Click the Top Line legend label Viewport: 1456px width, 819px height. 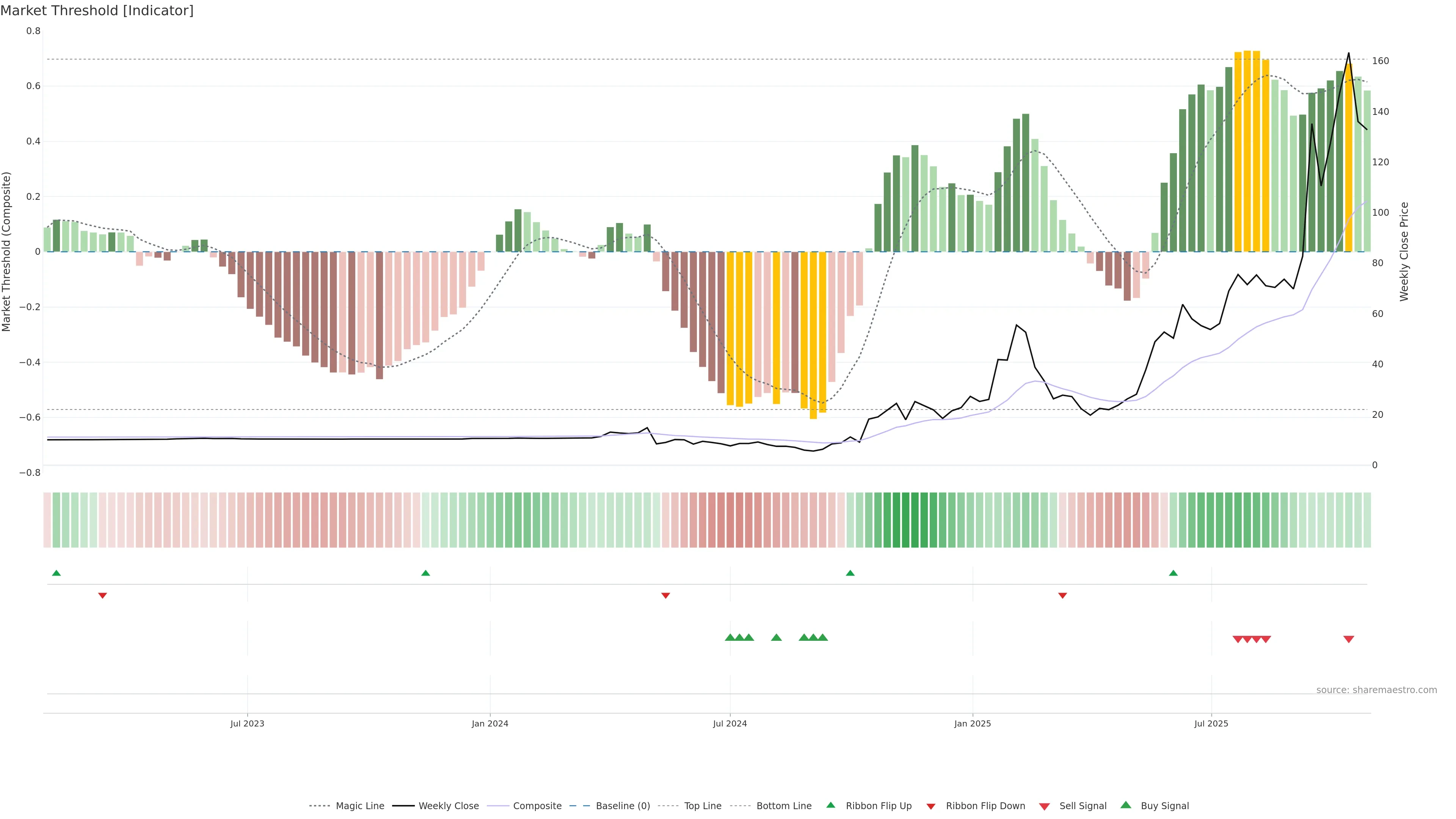pos(703,806)
